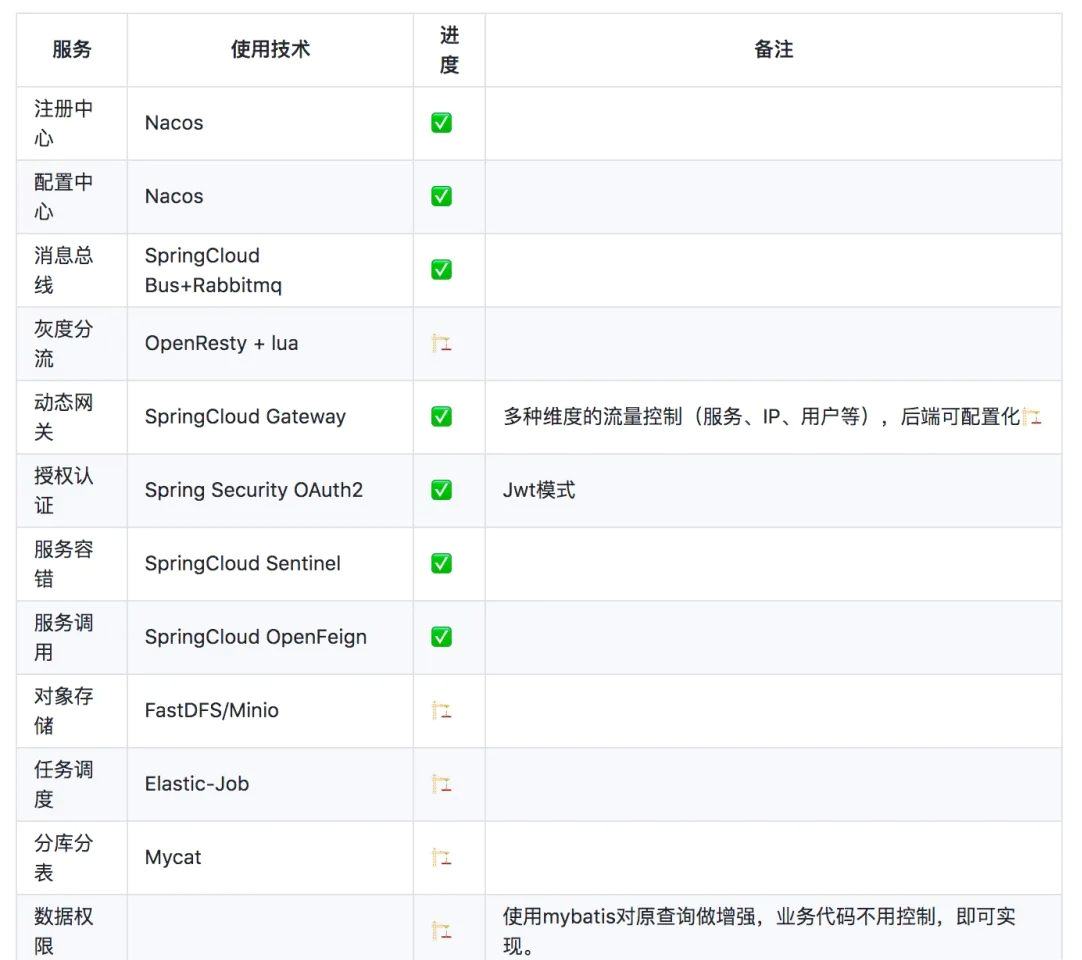
Task: Click the SpringCloud Sentinel cell
Action: (270, 564)
